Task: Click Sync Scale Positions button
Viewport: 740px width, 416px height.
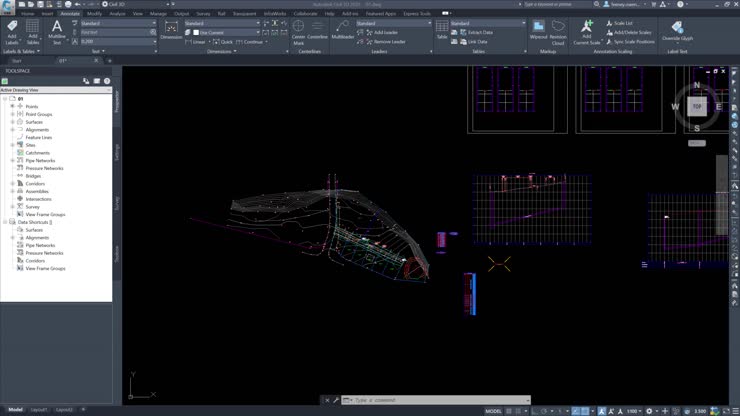Action: (x=631, y=42)
